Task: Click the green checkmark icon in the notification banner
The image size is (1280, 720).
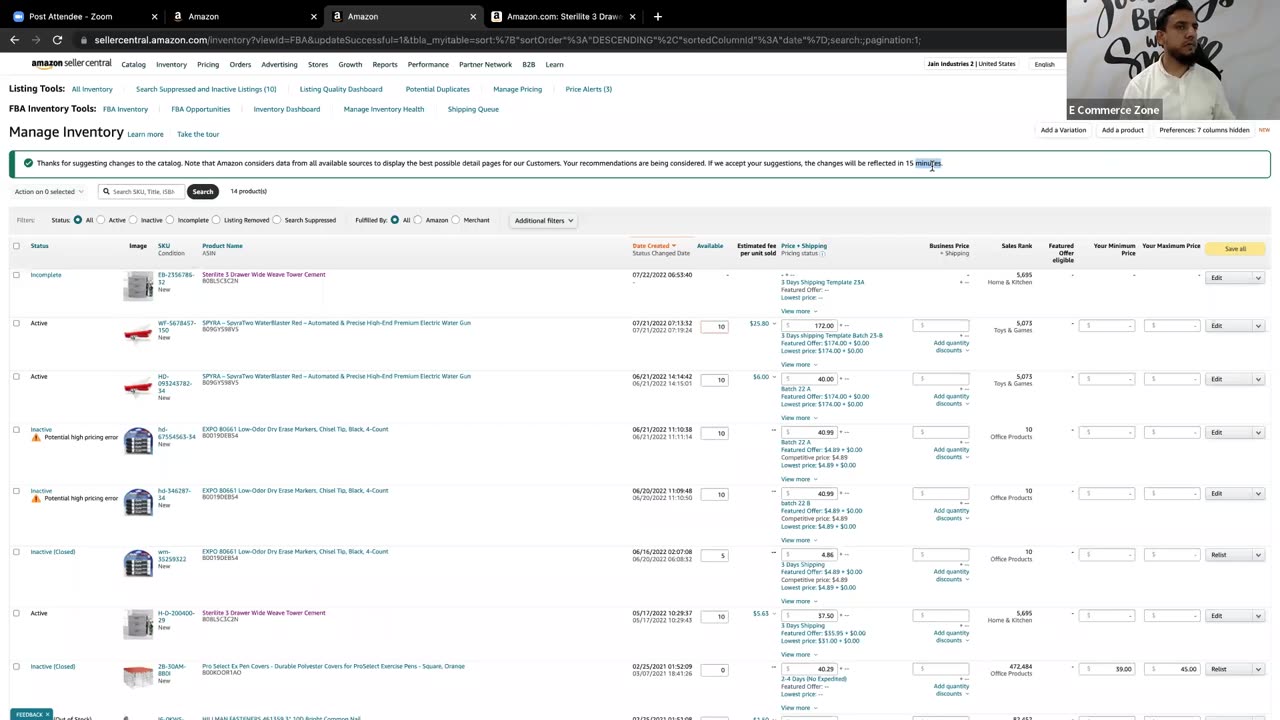Action: [28, 163]
